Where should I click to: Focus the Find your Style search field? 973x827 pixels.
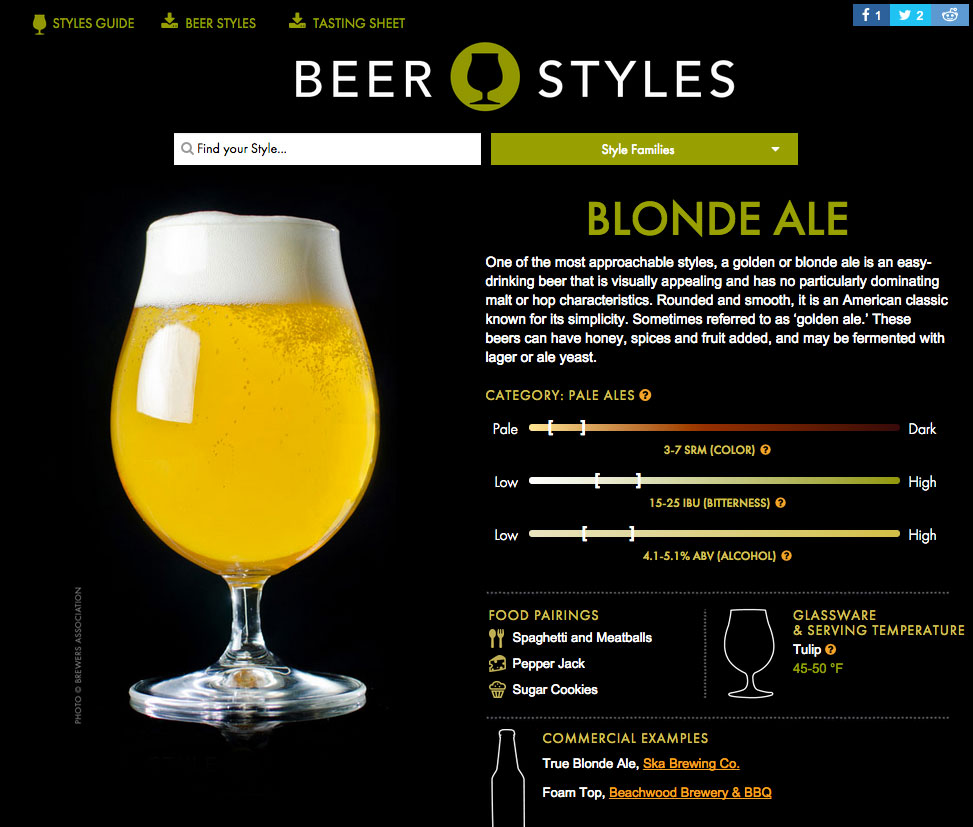click(x=327, y=149)
